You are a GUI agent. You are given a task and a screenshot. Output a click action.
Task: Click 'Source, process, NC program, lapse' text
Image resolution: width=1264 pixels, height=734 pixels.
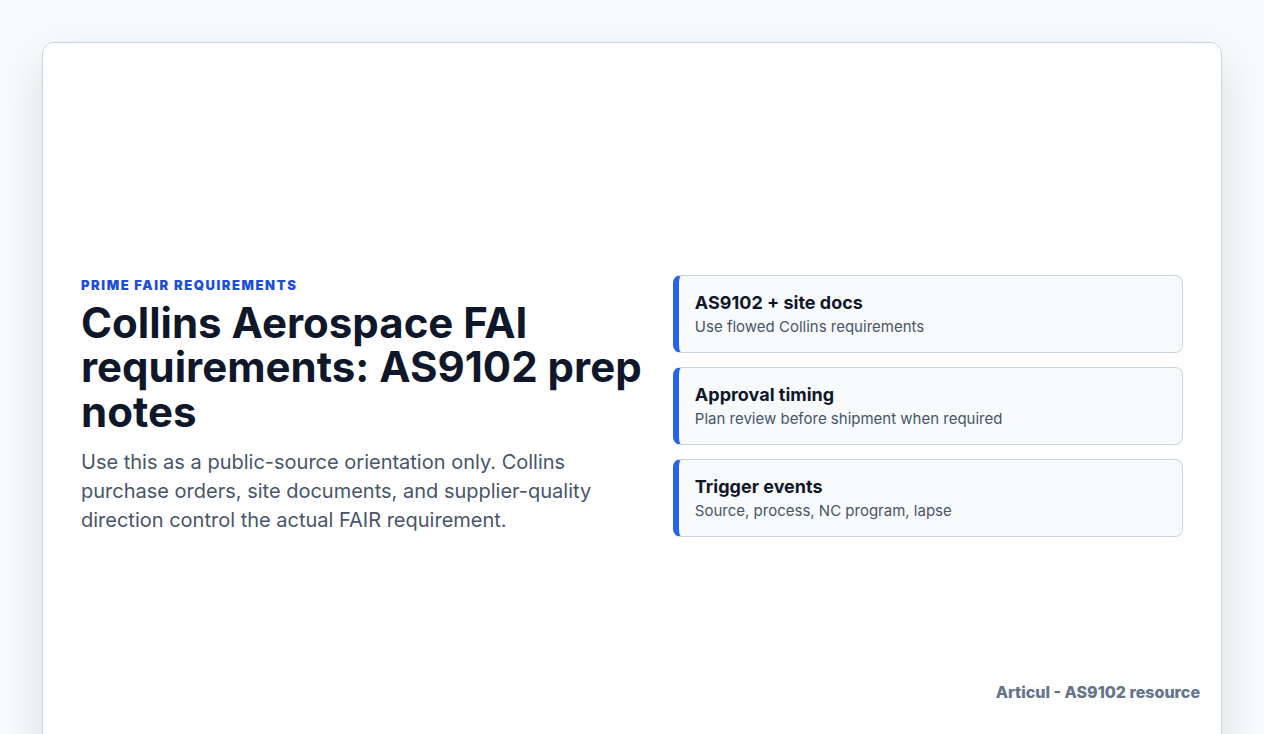point(823,511)
